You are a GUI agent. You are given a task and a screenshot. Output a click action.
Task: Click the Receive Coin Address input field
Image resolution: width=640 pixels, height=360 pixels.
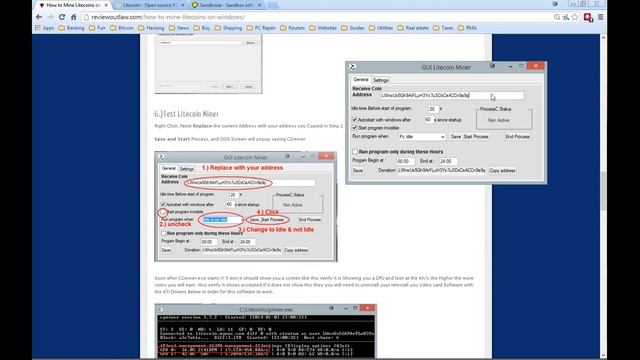(x=452, y=96)
